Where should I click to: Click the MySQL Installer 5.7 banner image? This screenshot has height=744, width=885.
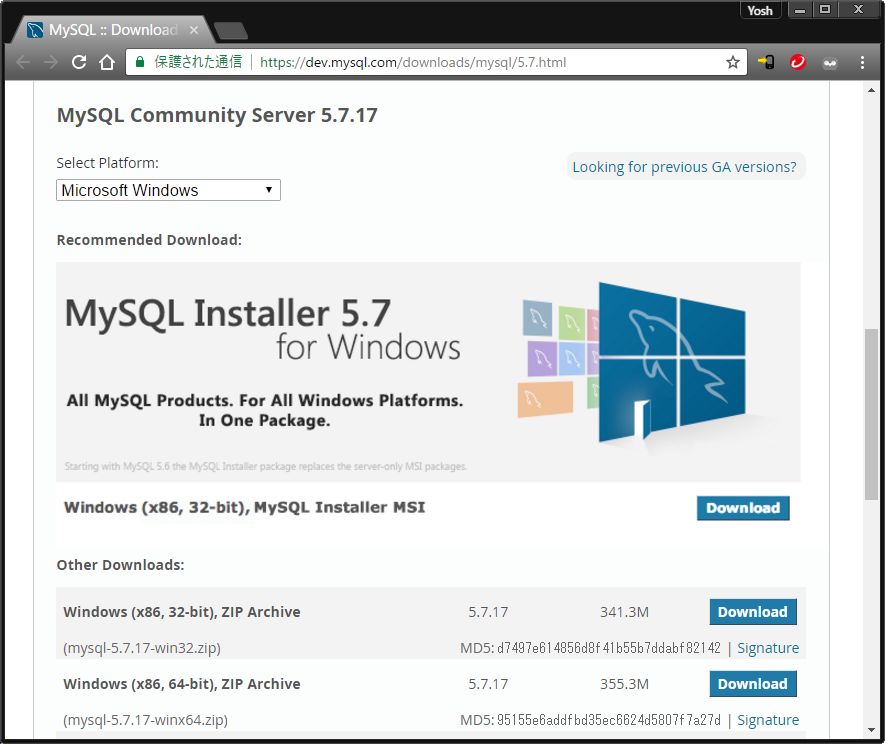(x=428, y=371)
